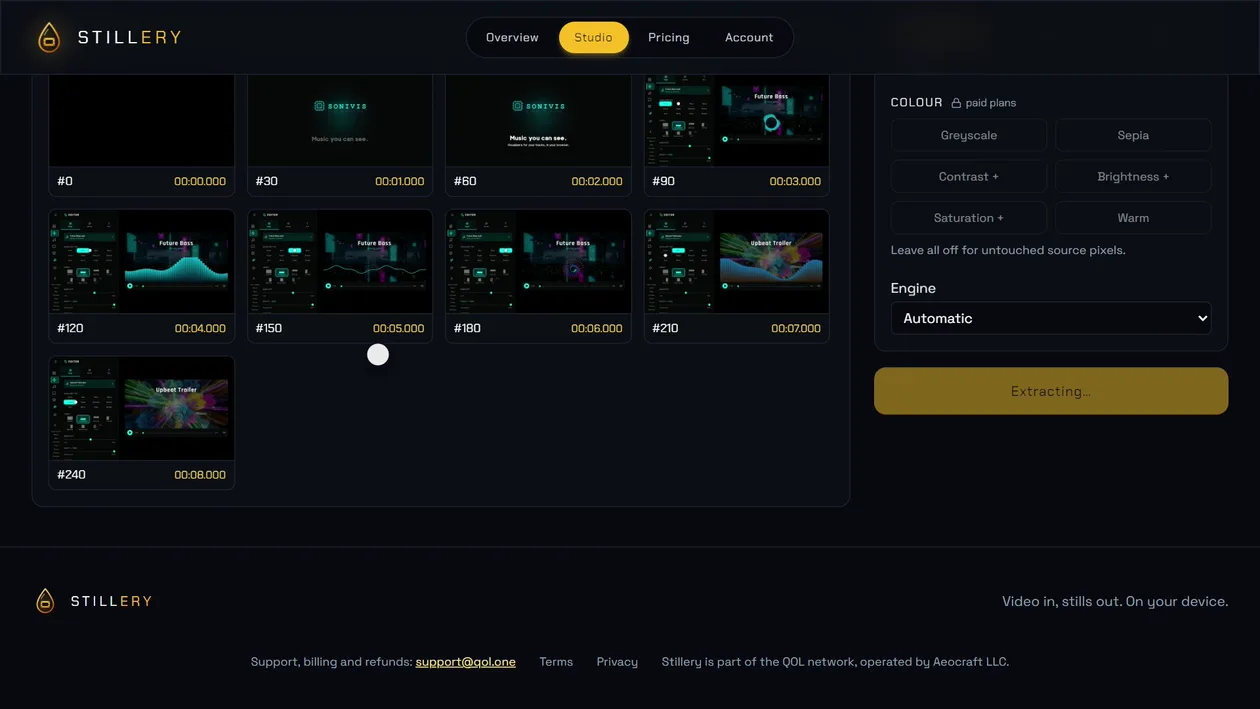Click the COLOUR section heading
Image resolution: width=1260 pixels, height=709 pixels.
pyautogui.click(x=917, y=102)
